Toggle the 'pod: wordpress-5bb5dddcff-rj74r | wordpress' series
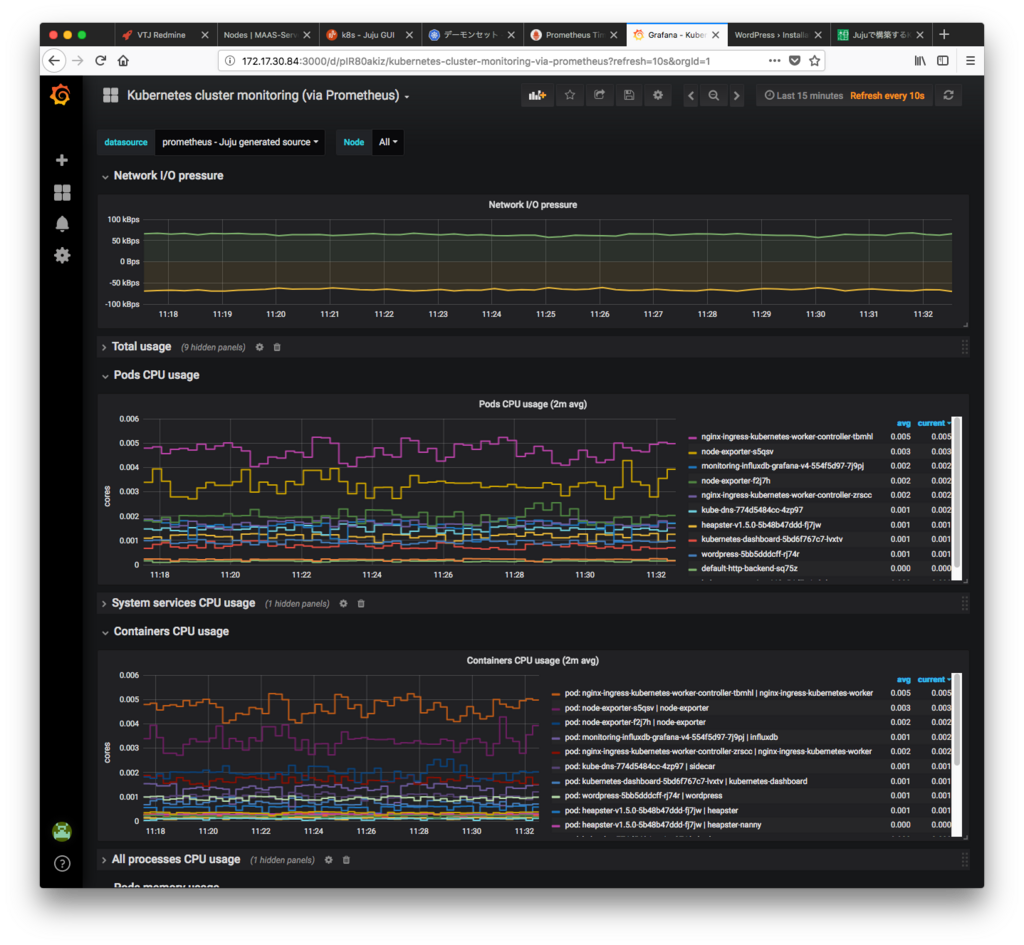1024x945 pixels. [643, 796]
